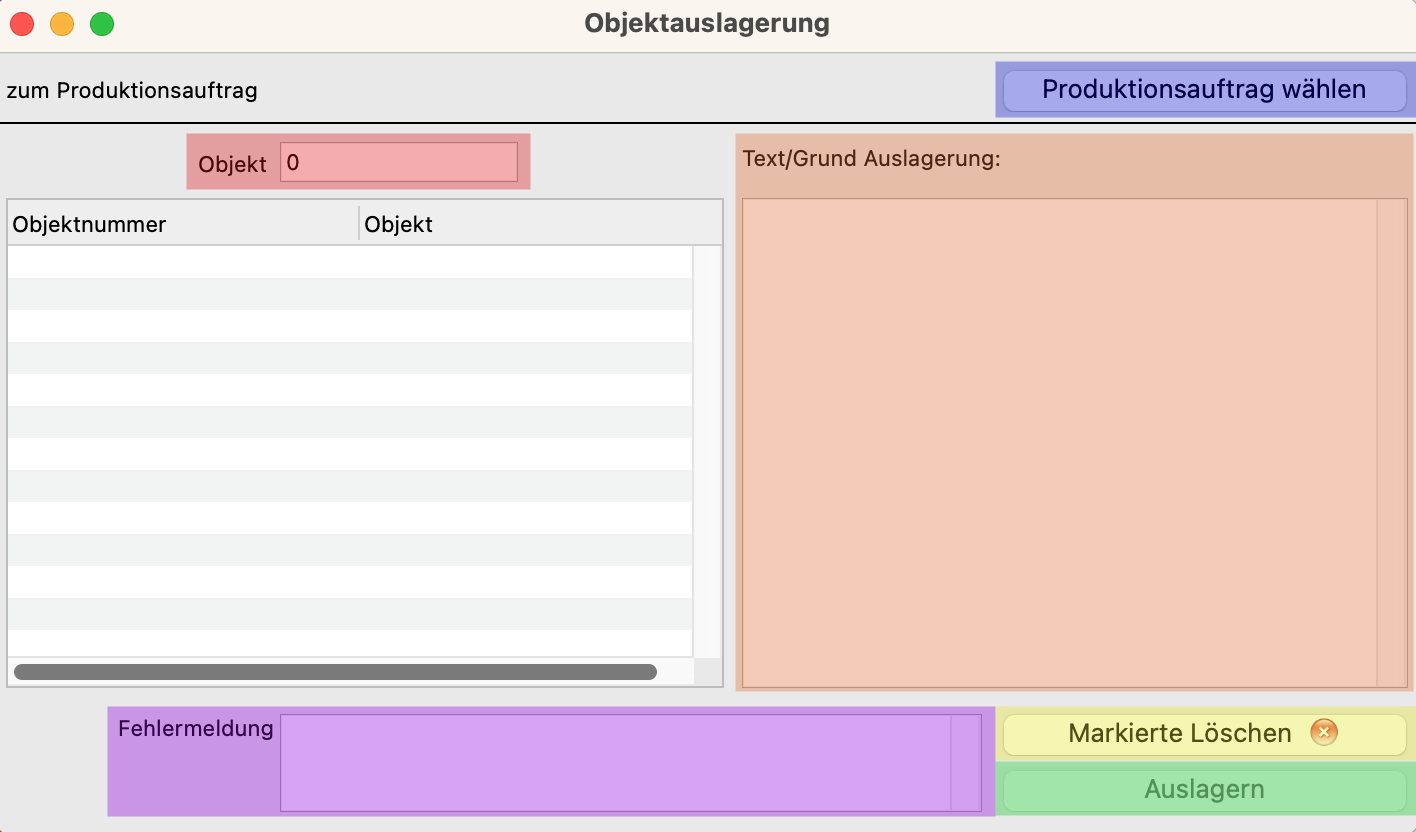
Task: Click the scrollbar of the Text/Grund Auslagerung area
Action: [x=1391, y=442]
